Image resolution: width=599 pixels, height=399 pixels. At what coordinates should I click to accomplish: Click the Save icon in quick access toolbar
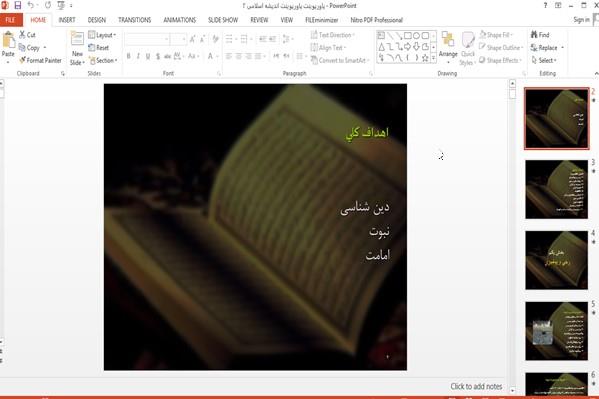pos(18,5)
